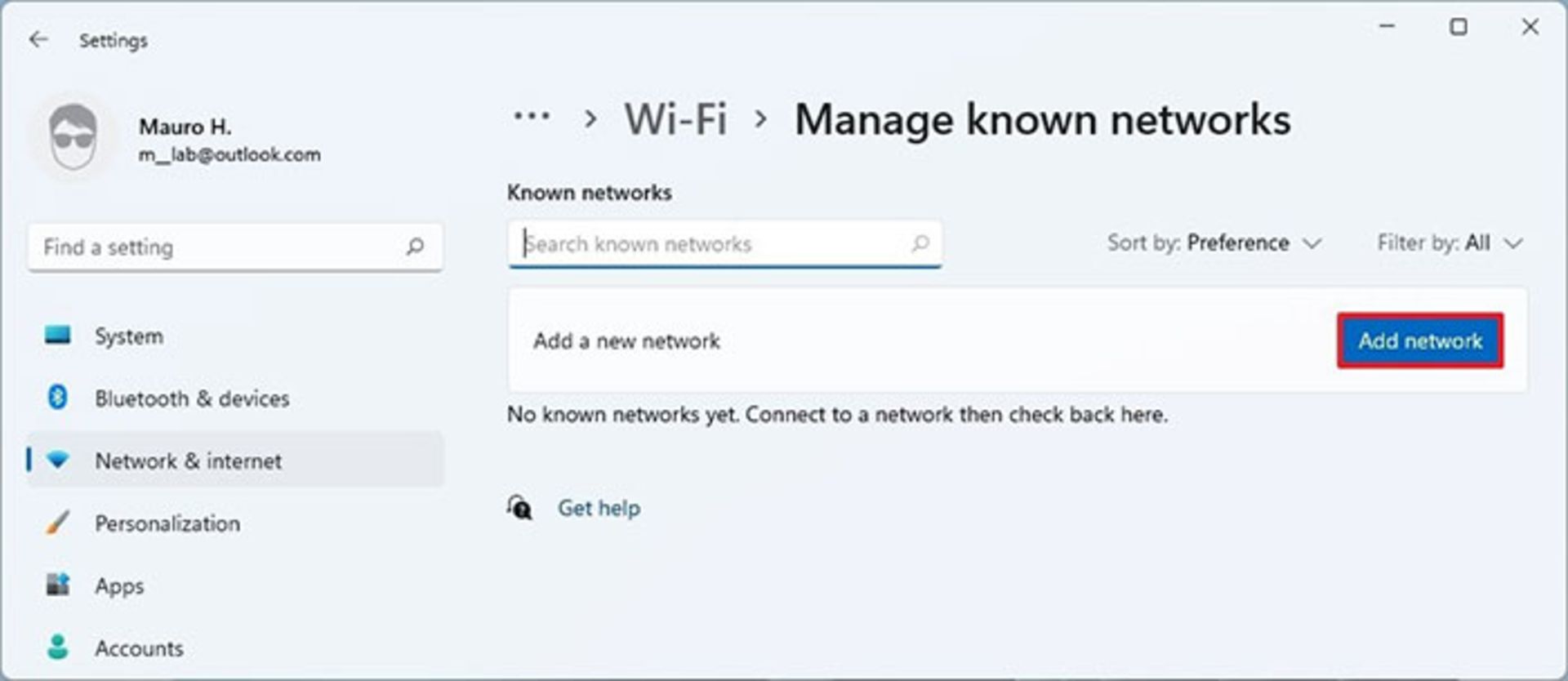The width and height of the screenshot is (1568, 681).
Task: Click the System monitor icon
Action: click(57, 336)
